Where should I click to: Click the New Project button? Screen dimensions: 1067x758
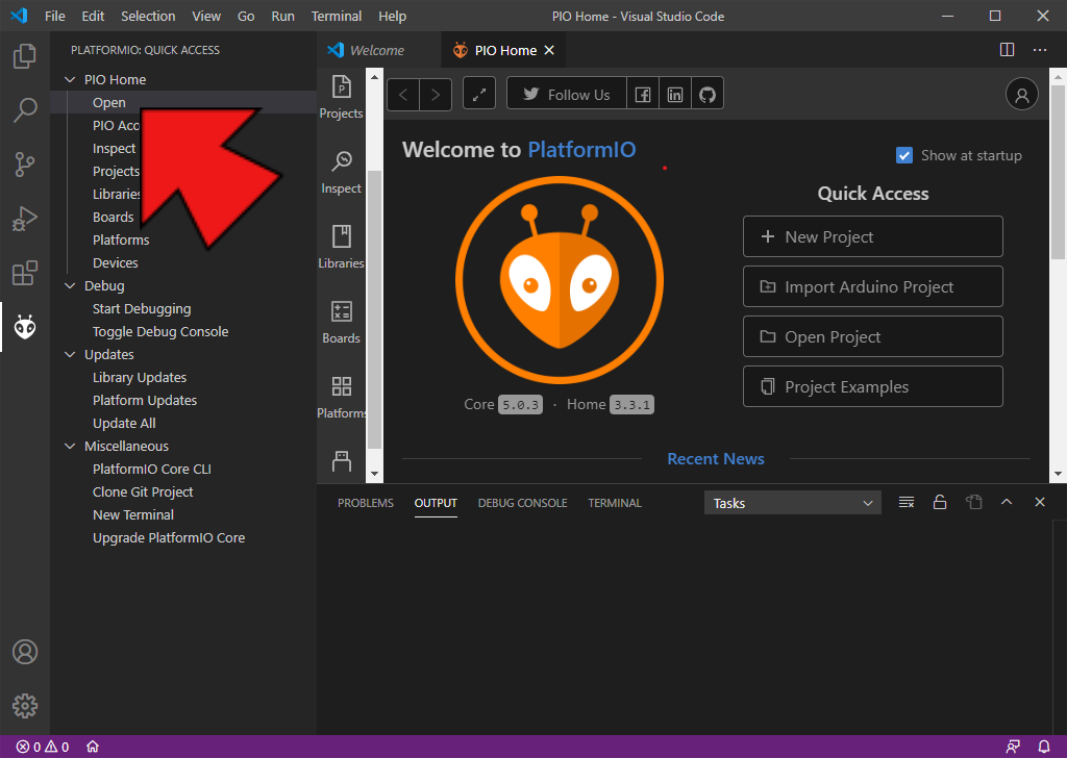point(872,237)
